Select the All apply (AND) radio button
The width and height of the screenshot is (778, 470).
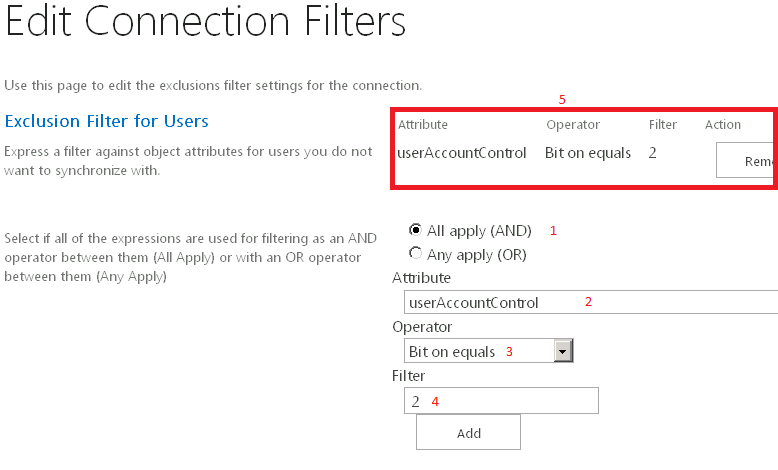point(415,230)
